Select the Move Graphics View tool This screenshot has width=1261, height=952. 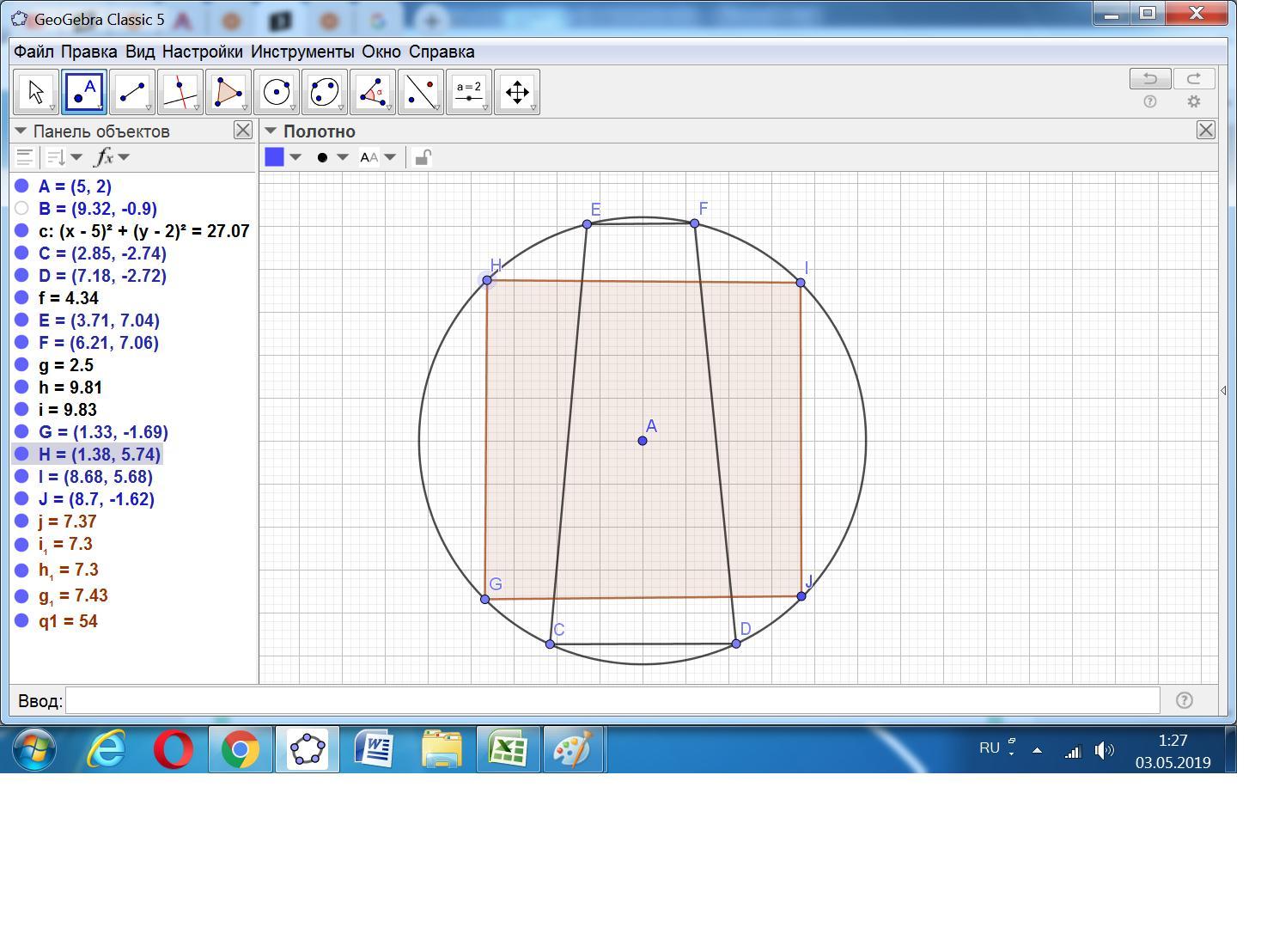coord(517,92)
